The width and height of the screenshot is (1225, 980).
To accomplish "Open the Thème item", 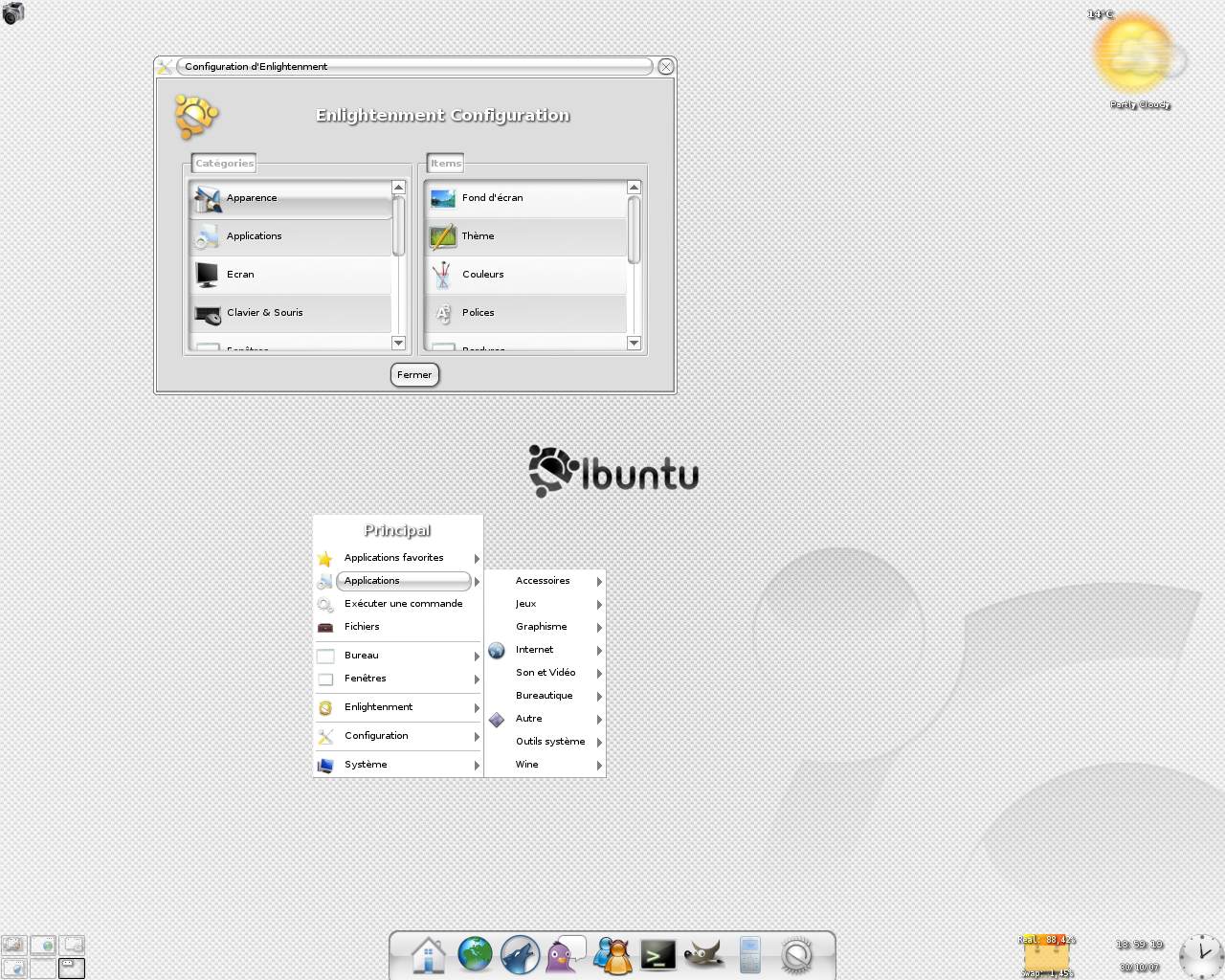I will 526,236.
